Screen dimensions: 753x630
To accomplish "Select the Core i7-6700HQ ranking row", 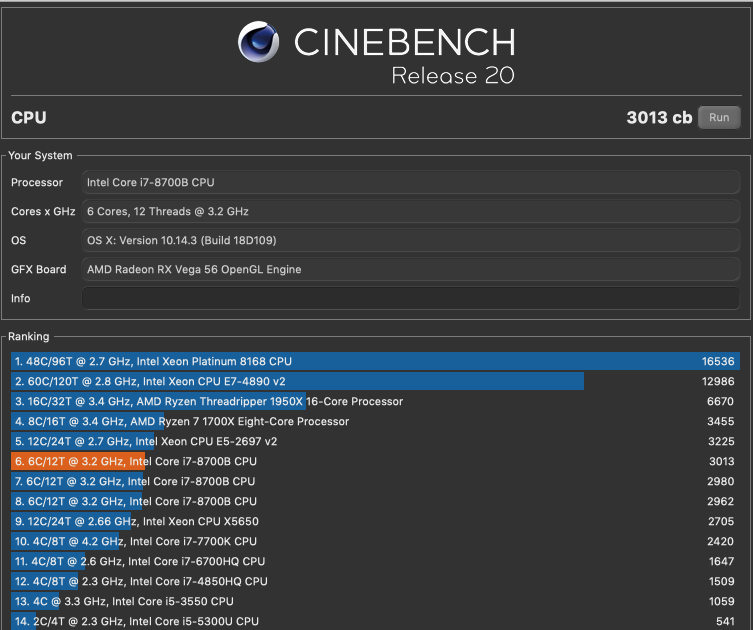I will pyautogui.click(x=376, y=561).
